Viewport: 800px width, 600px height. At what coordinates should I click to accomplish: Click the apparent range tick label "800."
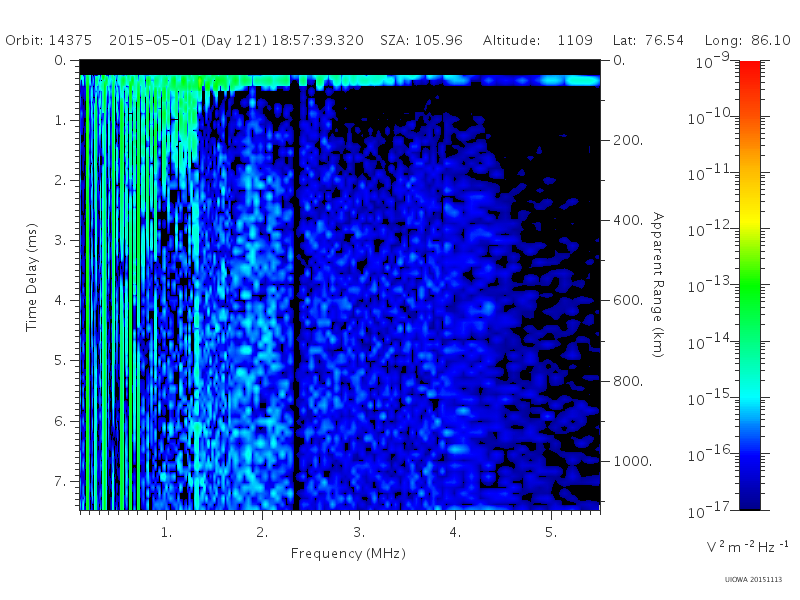coord(628,381)
